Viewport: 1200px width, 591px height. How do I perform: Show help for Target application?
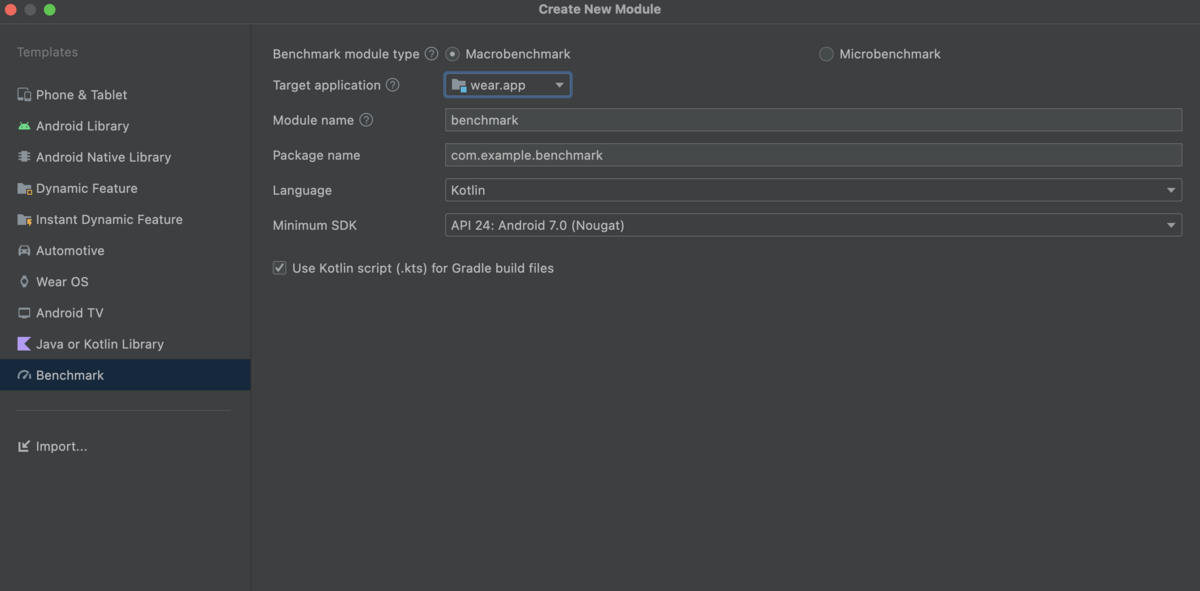[393, 85]
